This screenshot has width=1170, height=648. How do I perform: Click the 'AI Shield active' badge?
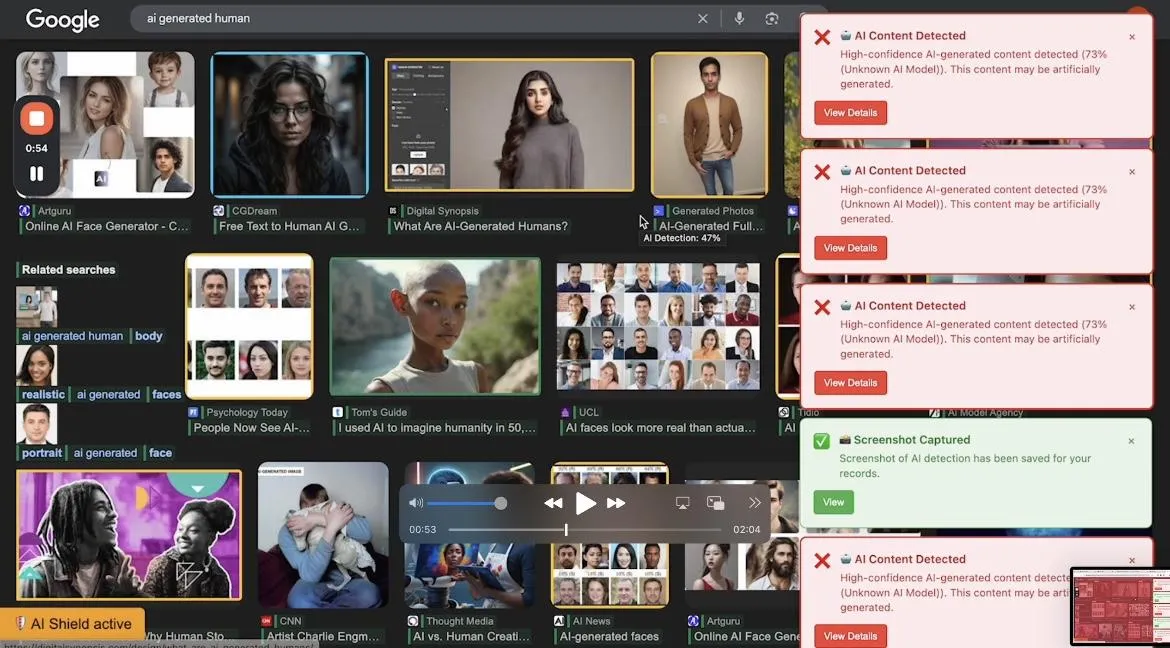pyautogui.click(x=72, y=624)
